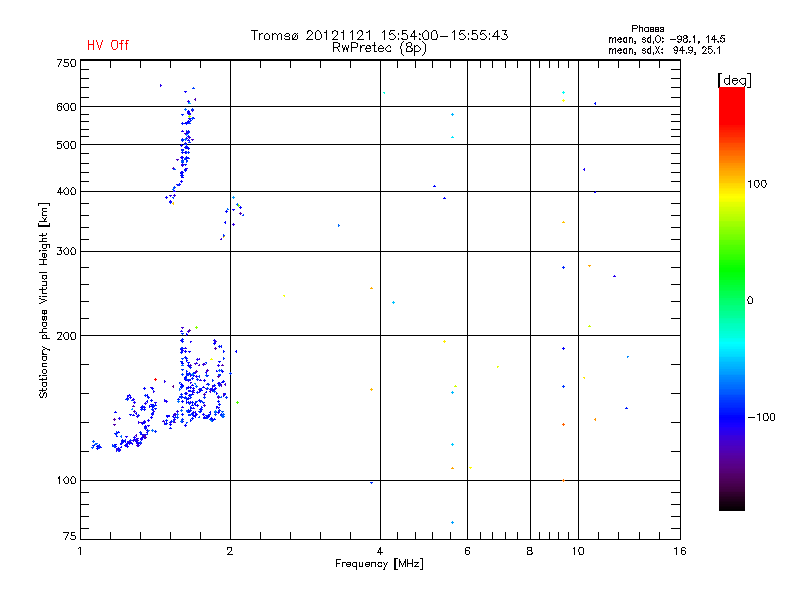Click the x-axis tick label "8"

point(530,551)
